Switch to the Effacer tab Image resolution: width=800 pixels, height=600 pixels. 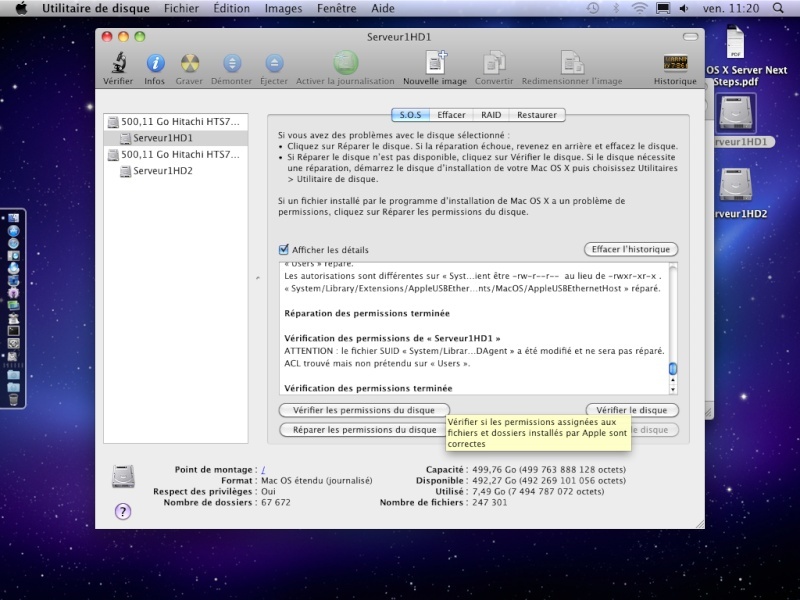tap(452, 115)
